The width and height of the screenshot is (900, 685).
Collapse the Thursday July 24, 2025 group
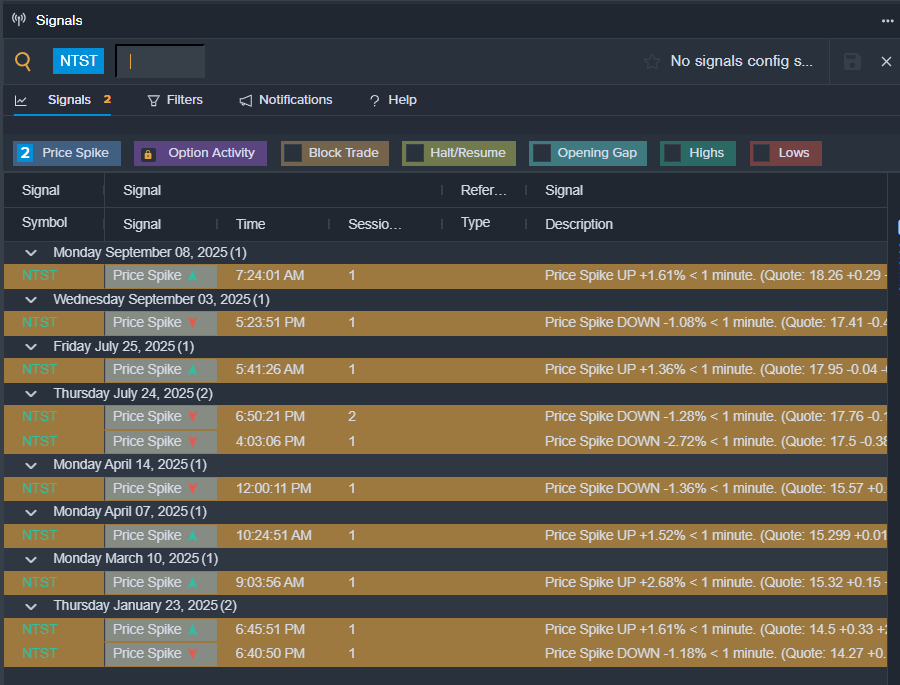point(31,394)
